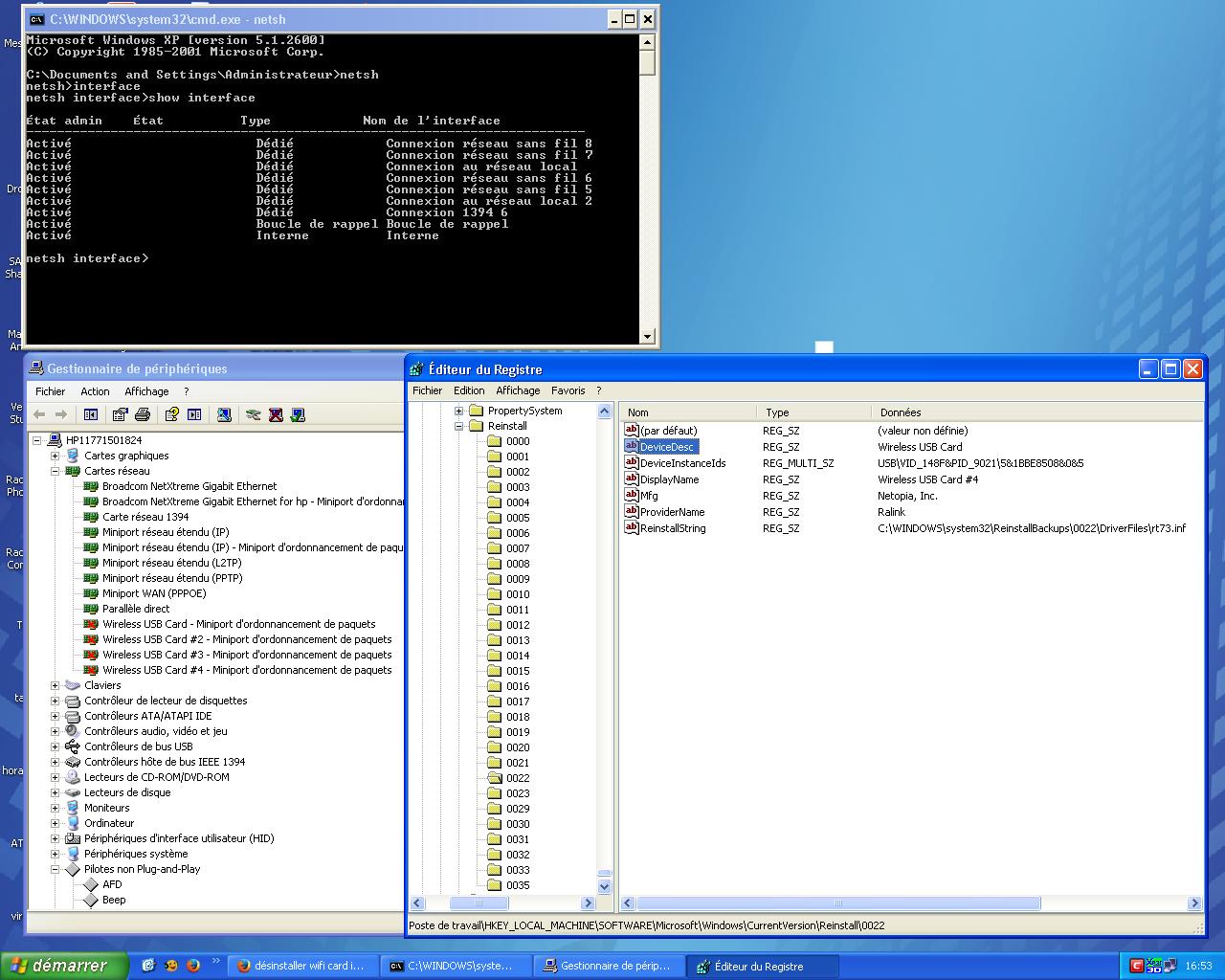Open the Action menu in device manager
The height and width of the screenshot is (980, 1225).
pos(95,391)
